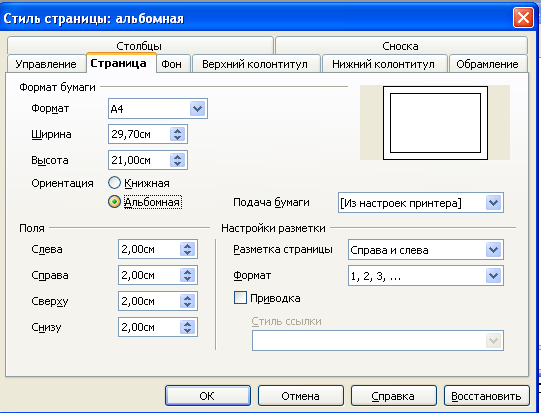
Task: Select the Страница tab
Action: pyautogui.click(x=118, y=63)
